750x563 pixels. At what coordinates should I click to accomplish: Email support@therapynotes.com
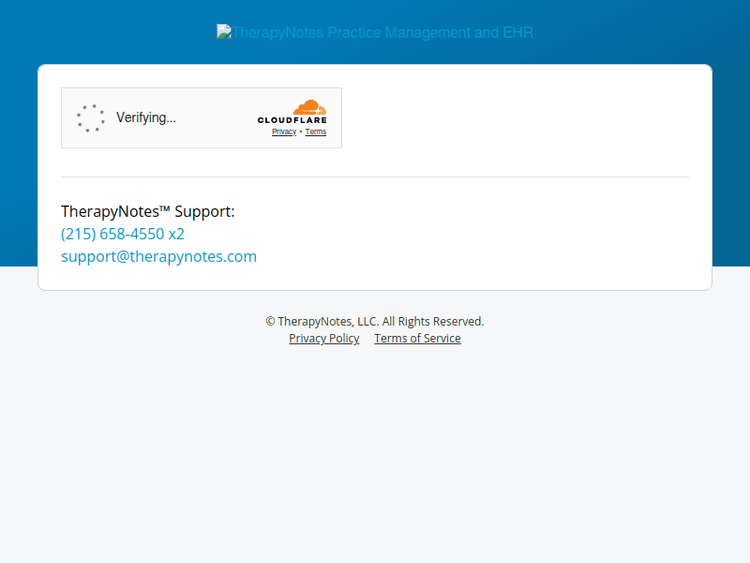tap(159, 256)
